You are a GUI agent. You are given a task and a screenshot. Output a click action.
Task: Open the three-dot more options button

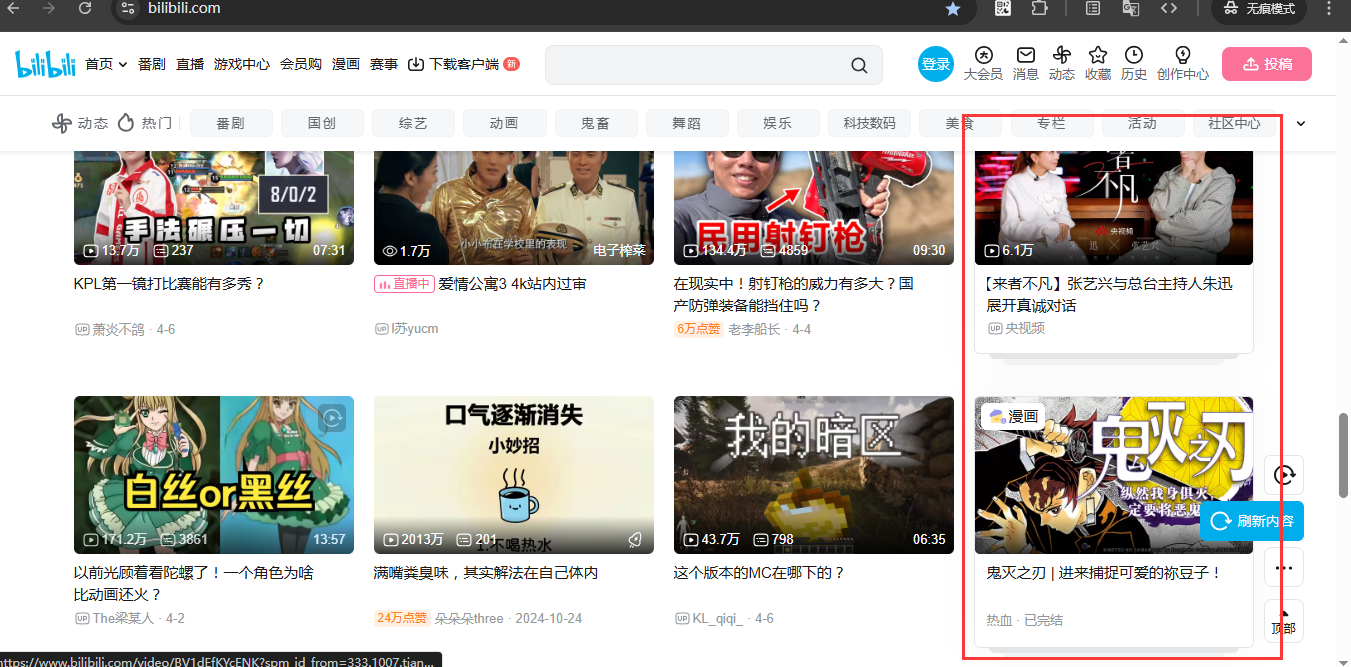(1284, 568)
